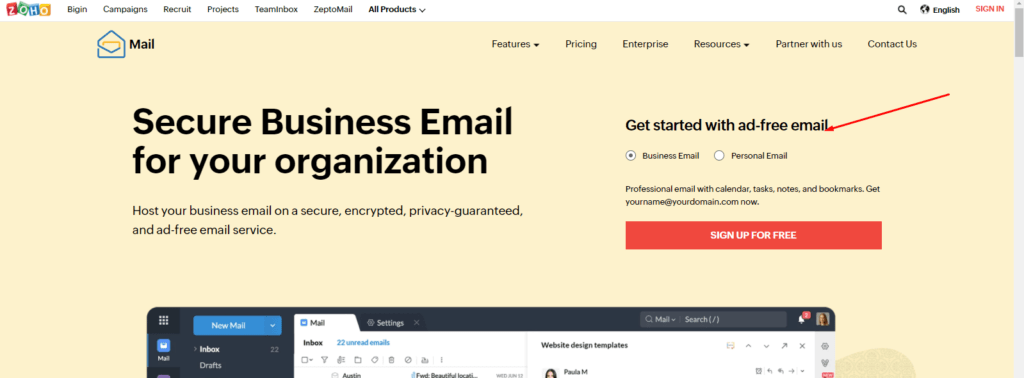The width and height of the screenshot is (1024, 378).
Task: Click the globe language icon
Action: click(x=925, y=10)
